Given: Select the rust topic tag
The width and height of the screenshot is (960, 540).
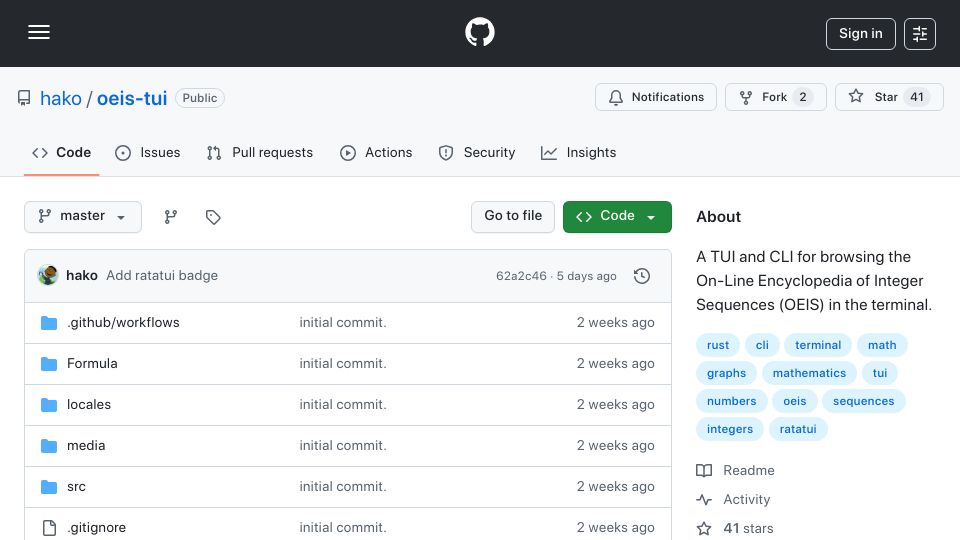Looking at the screenshot, I should coord(718,345).
